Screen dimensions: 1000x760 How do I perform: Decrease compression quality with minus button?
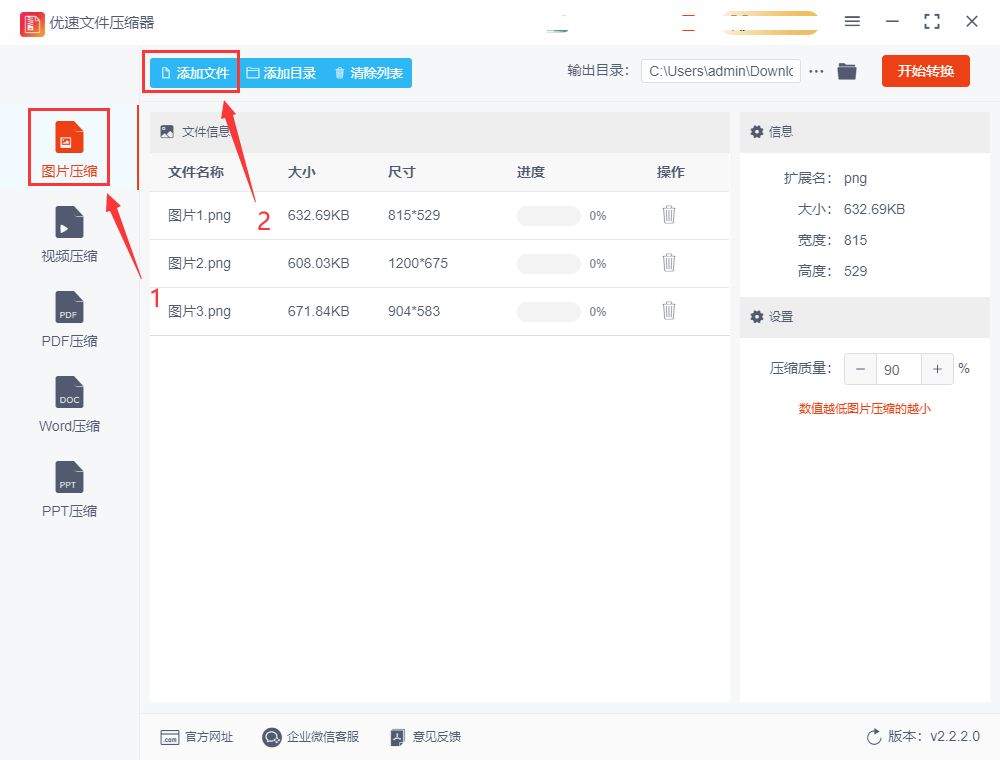tap(860, 369)
